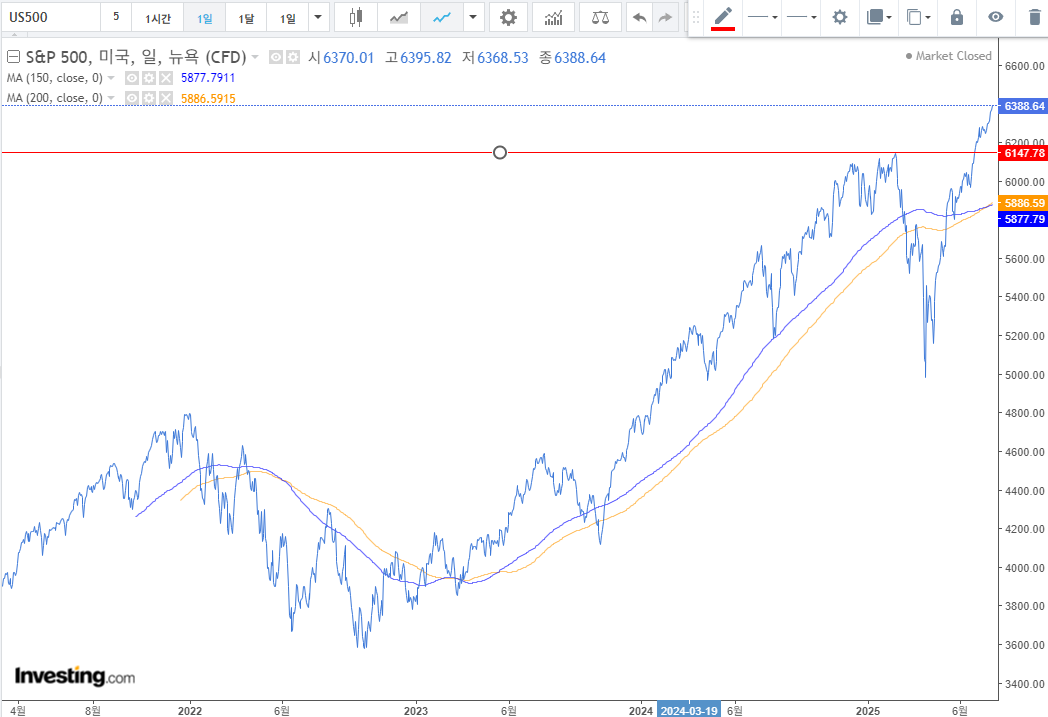
Task: Collapse the legend with minus box
Action: pyautogui.click(x=13, y=57)
